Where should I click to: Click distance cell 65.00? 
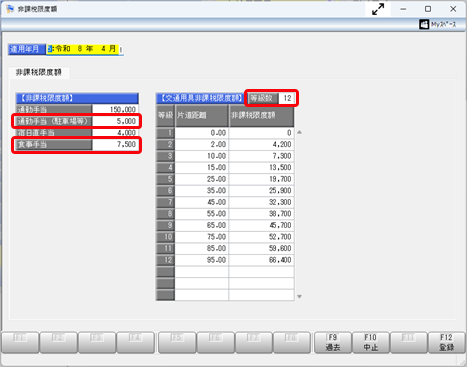point(202,225)
